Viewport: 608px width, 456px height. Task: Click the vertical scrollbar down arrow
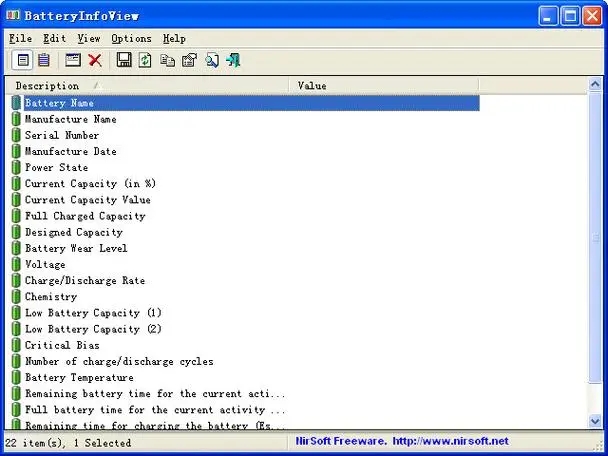tap(597, 421)
